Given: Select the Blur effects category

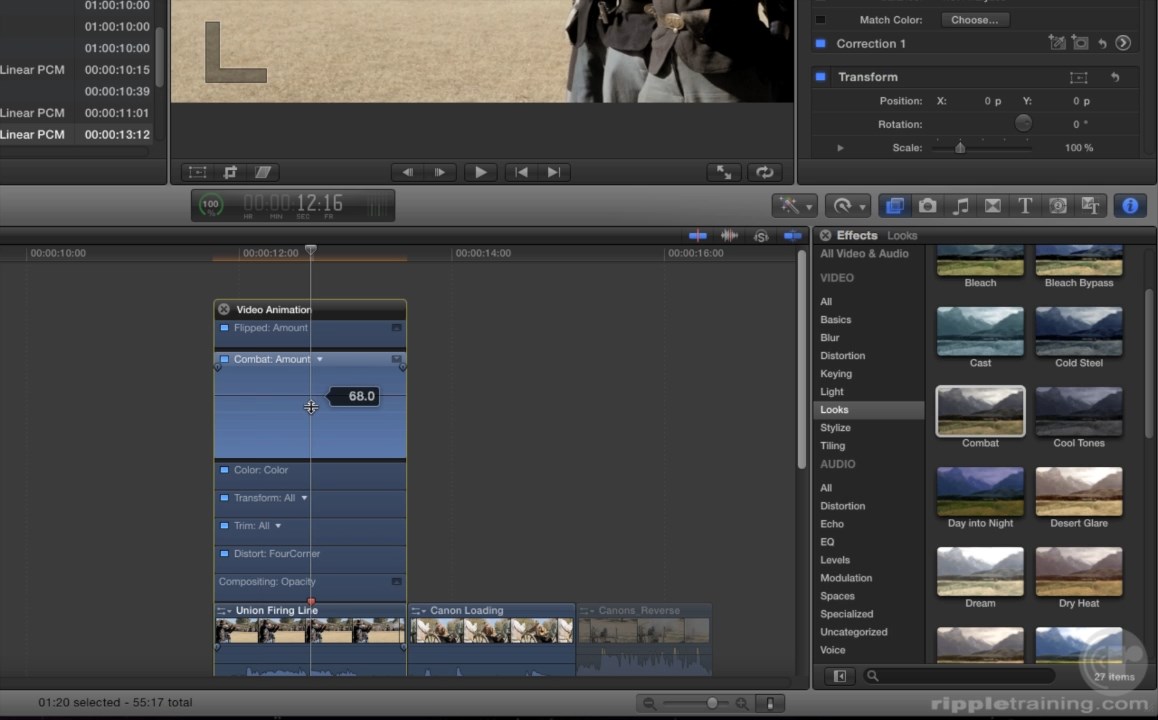Looking at the screenshot, I should (x=830, y=338).
